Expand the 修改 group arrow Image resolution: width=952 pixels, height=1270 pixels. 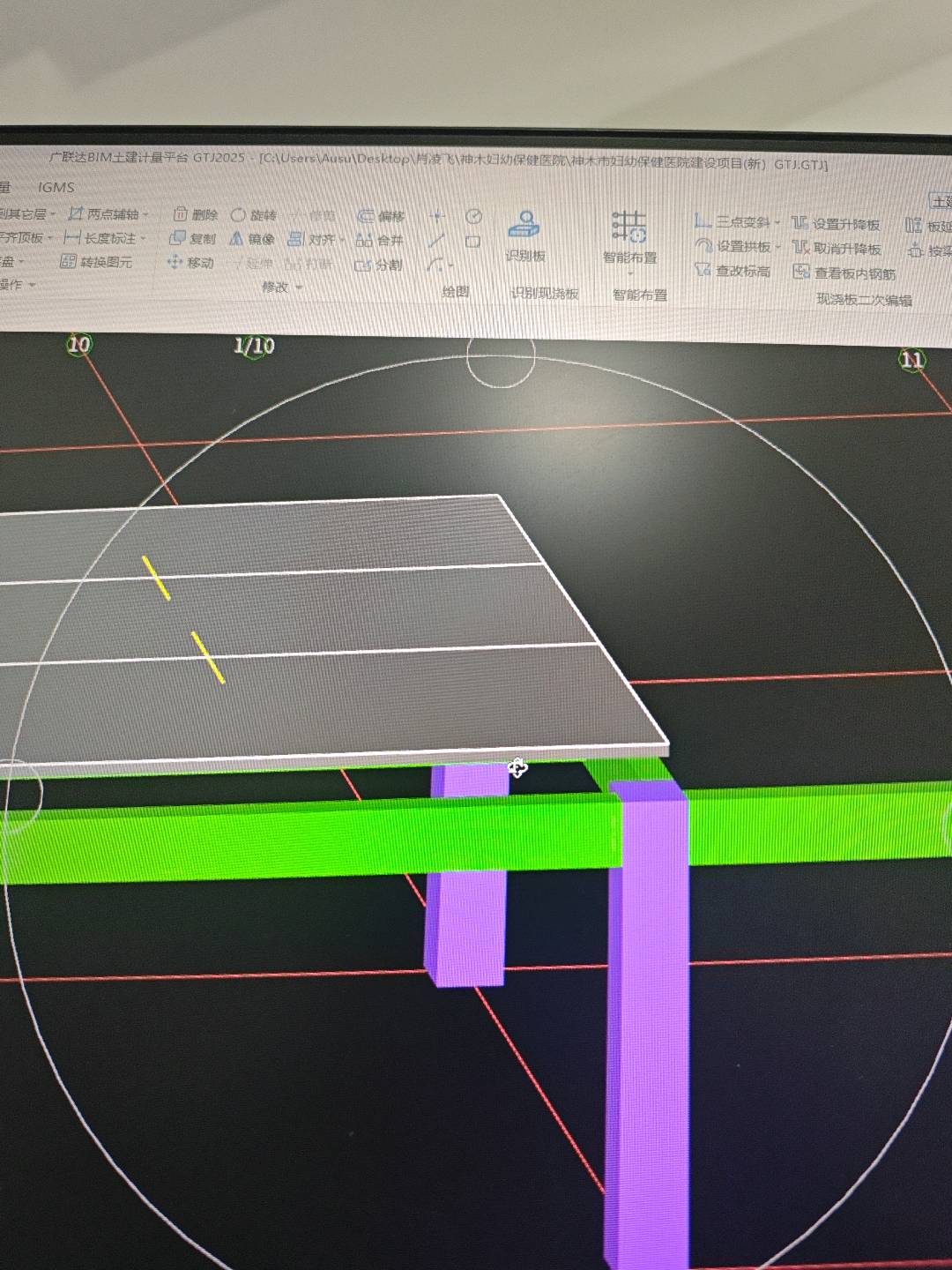click(299, 288)
